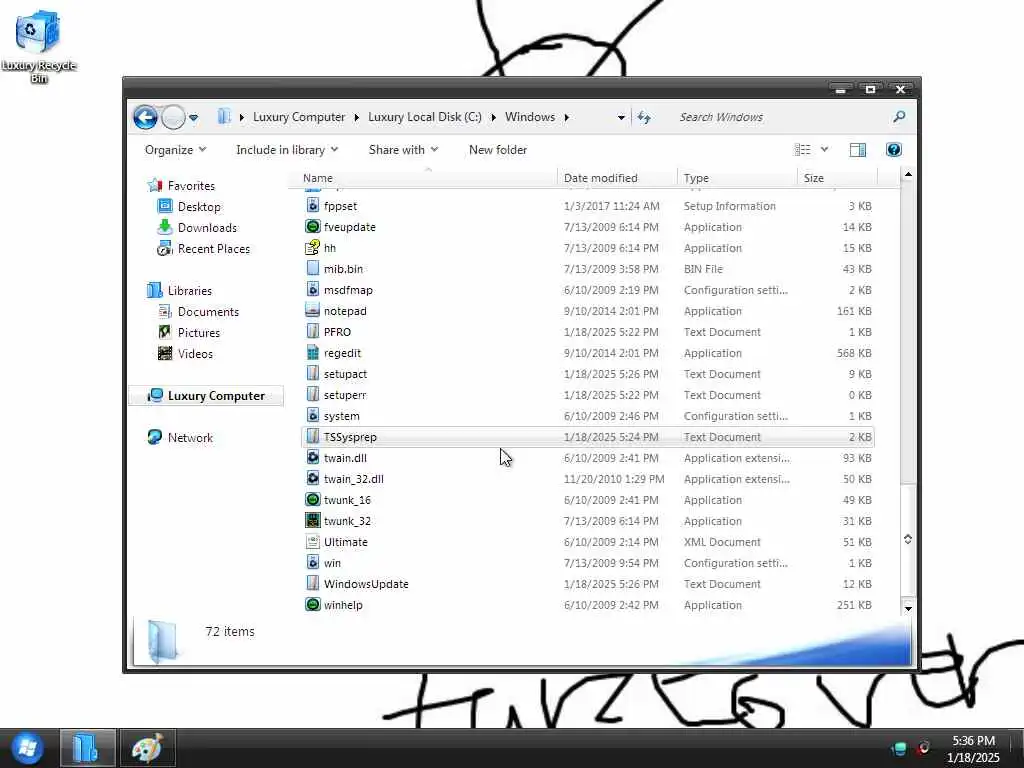Screen dimensions: 1024x768
Task: Select Luxury Computer in navigation pane
Action: point(216,396)
